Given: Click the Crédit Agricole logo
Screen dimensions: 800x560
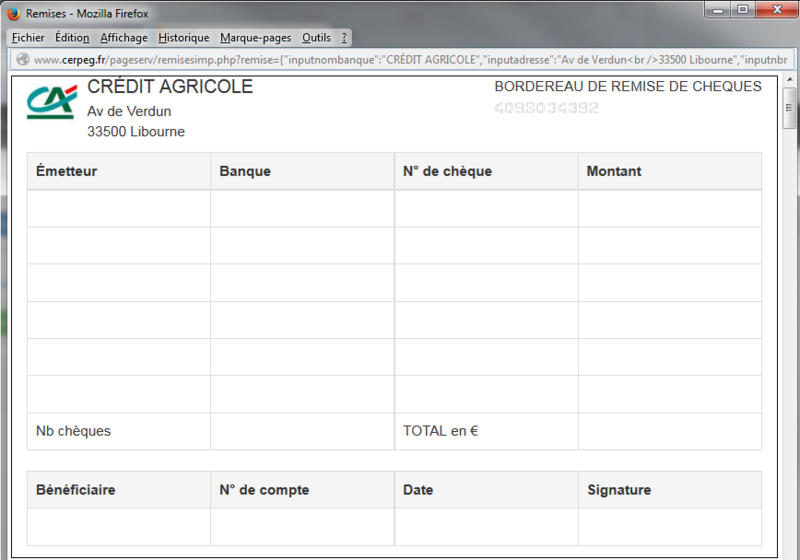Looking at the screenshot, I should [52, 101].
